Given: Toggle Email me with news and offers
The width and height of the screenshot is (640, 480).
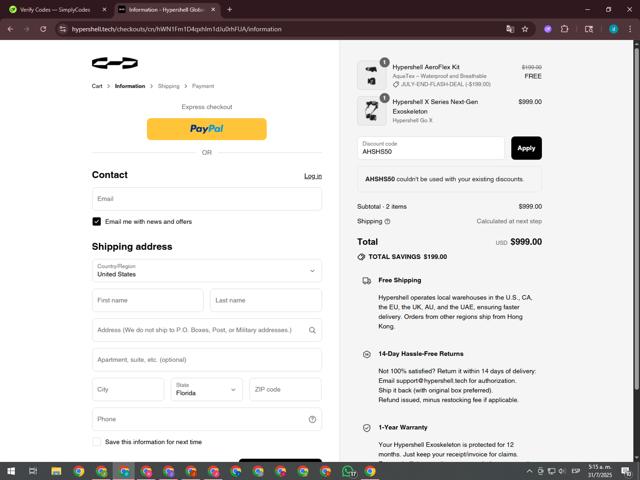Looking at the screenshot, I should [x=97, y=222].
